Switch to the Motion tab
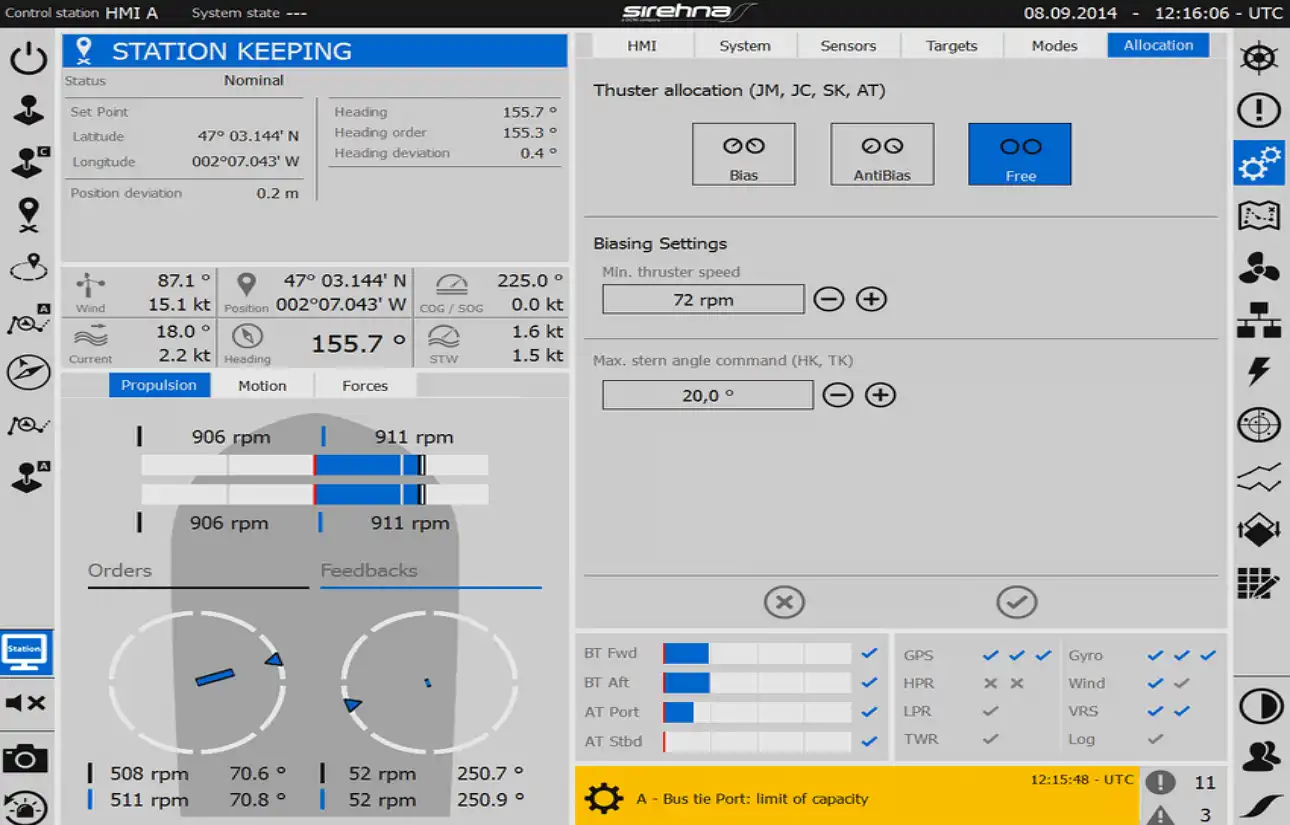Image resolution: width=1290 pixels, height=825 pixels. (262, 386)
